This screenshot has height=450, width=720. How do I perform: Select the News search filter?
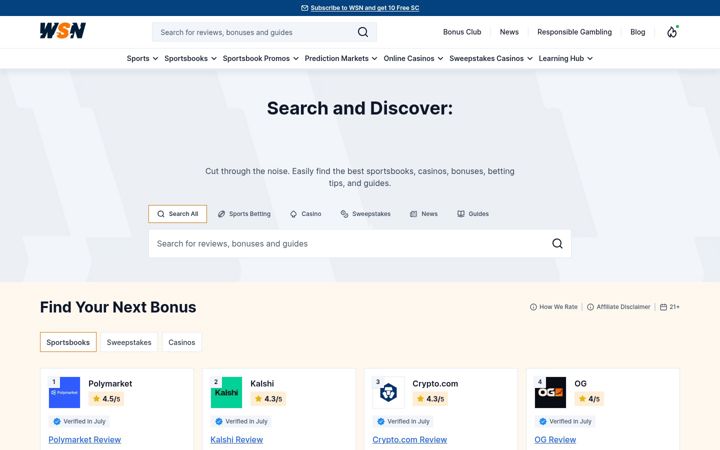click(423, 214)
